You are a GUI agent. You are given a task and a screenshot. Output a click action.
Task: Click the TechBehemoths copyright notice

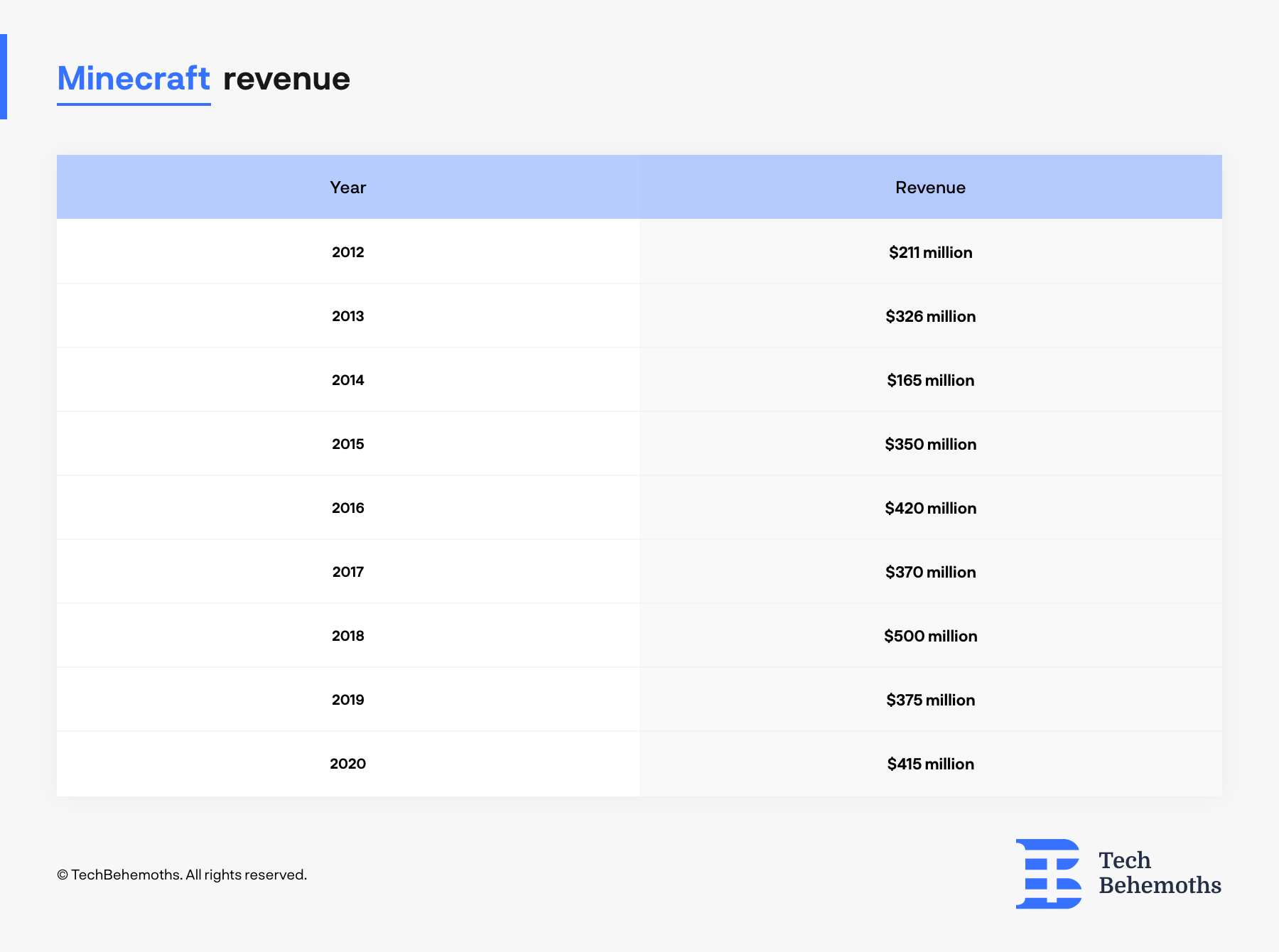[182, 875]
